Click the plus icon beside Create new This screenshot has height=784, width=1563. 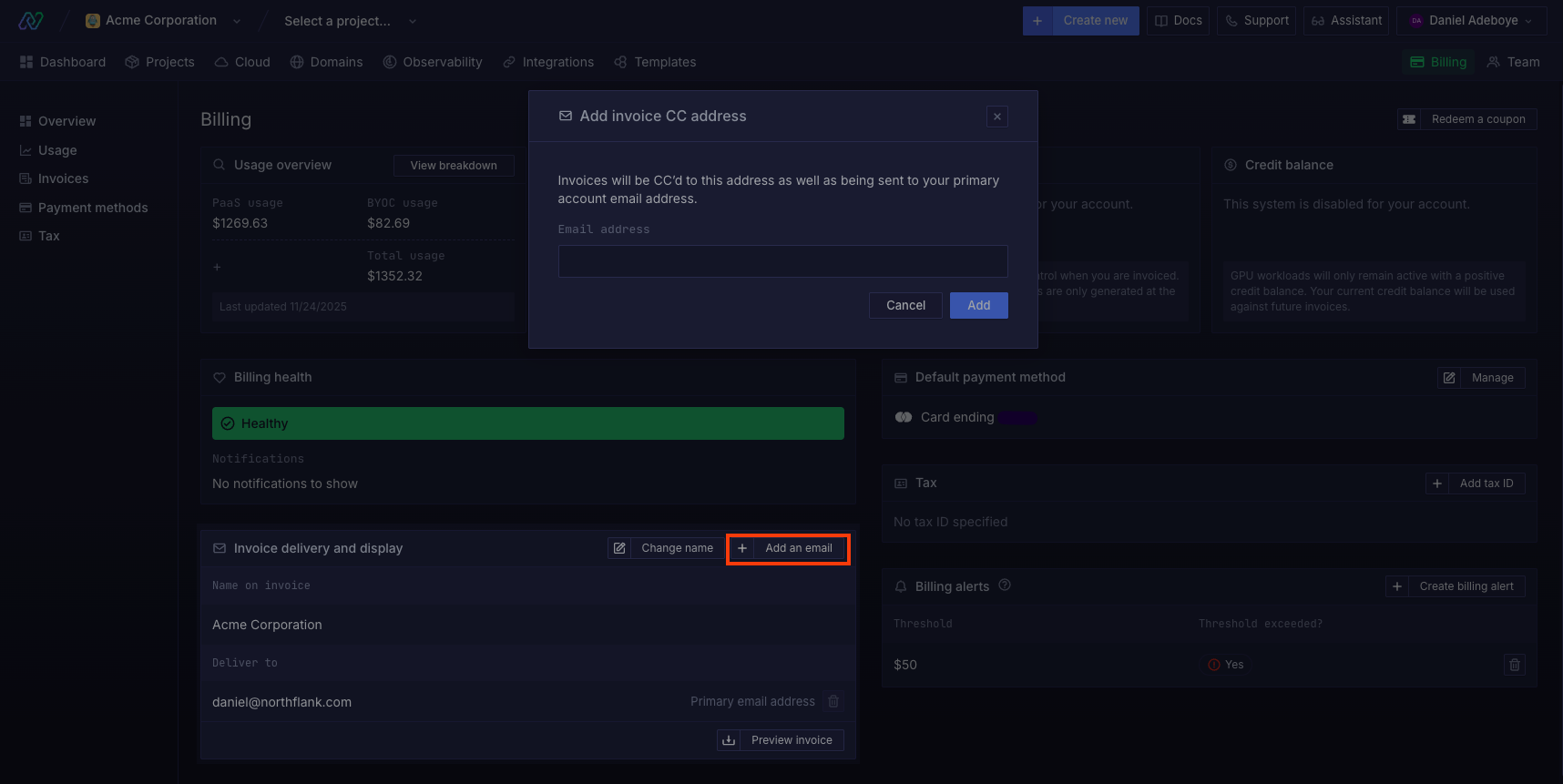pos(1037,20)
